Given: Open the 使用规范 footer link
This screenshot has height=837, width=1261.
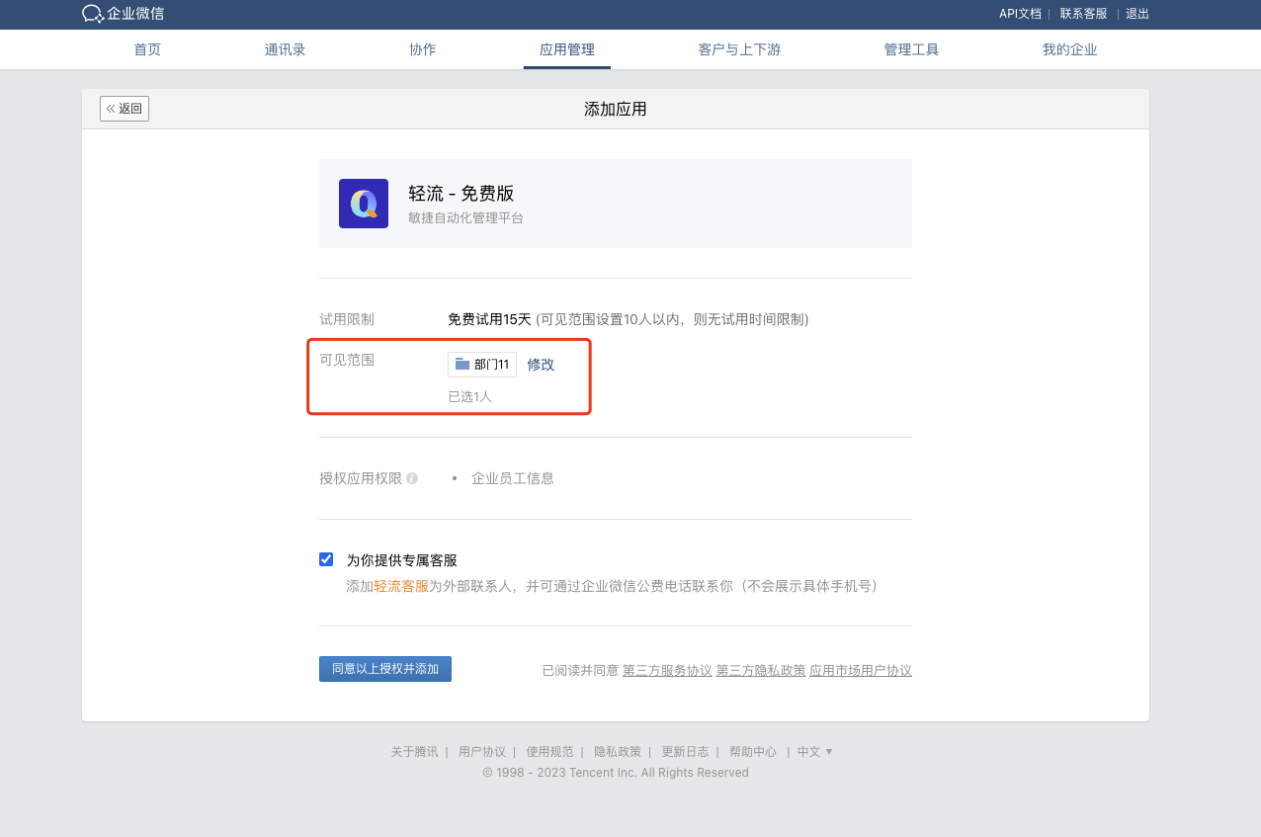Looking at the screenshot, I should (550, 751).
